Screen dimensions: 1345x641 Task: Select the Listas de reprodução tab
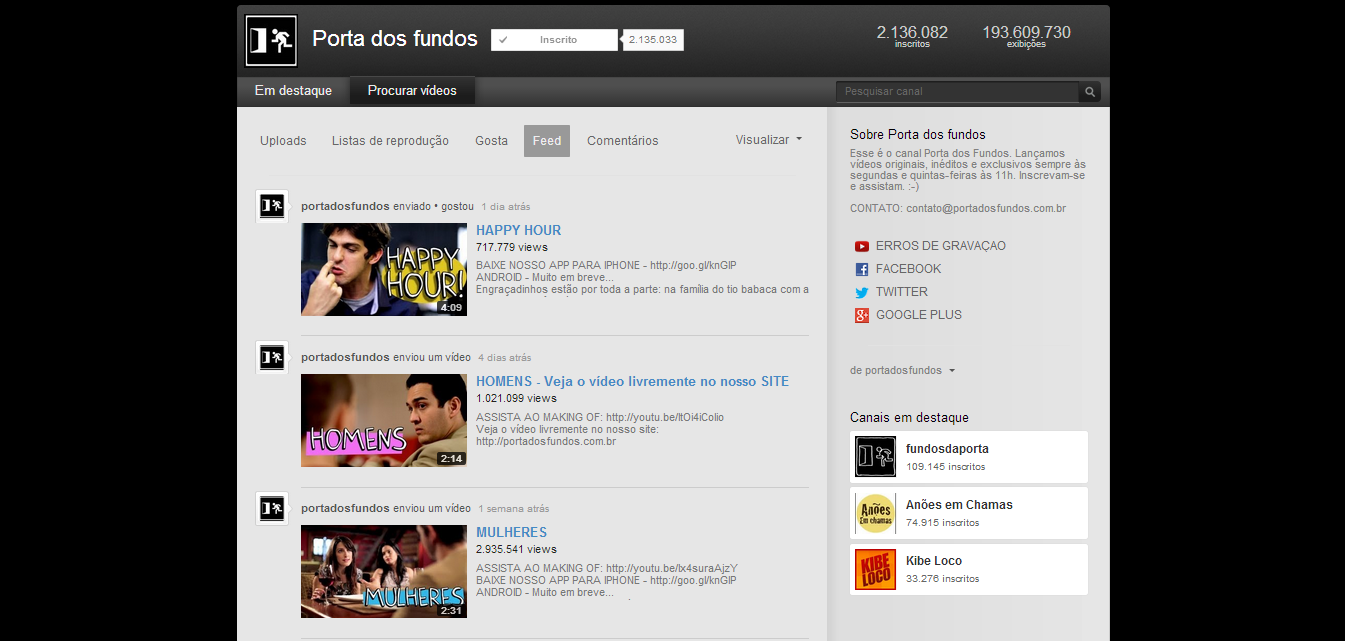coord(390,141)
